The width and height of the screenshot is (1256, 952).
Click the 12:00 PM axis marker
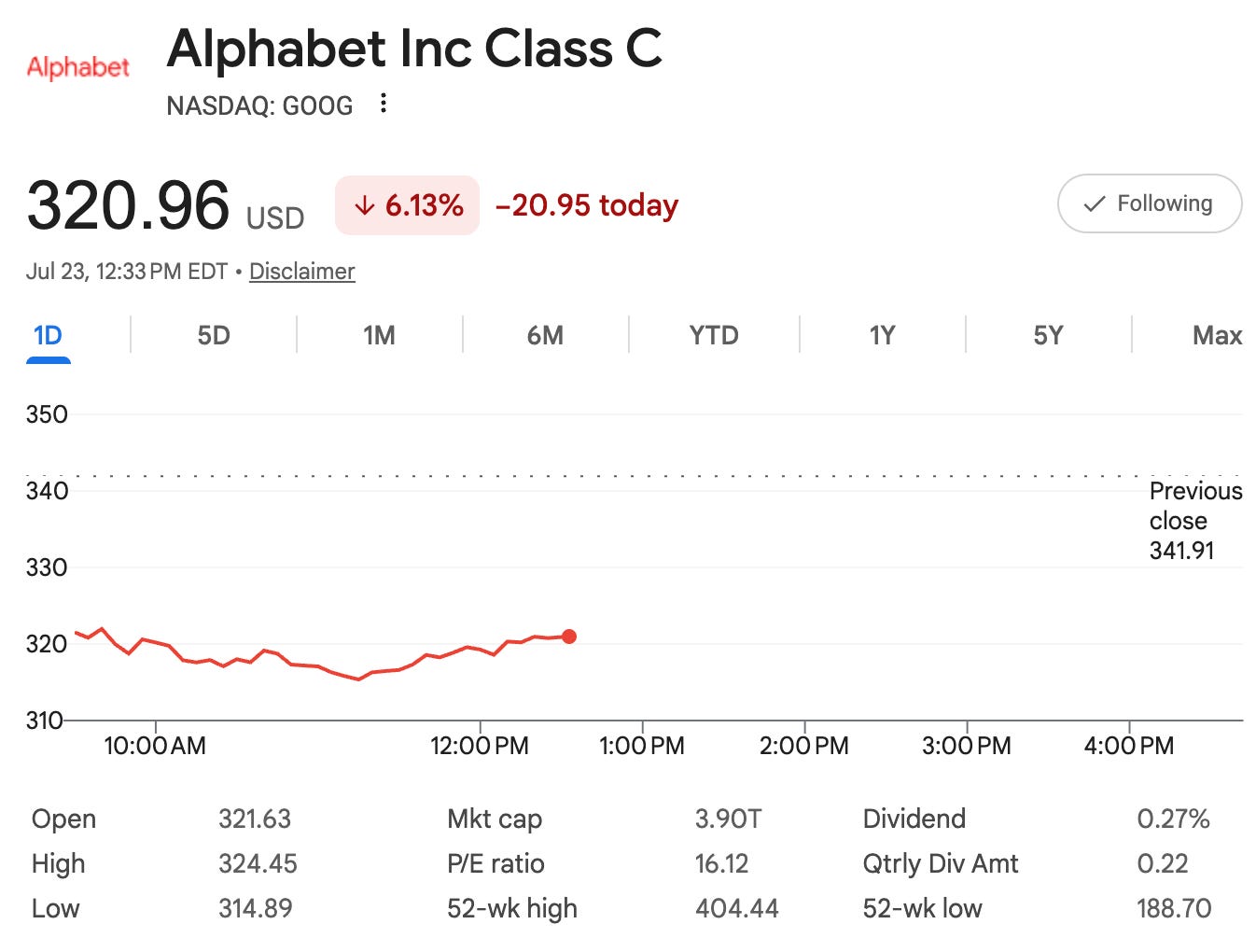(480, 746)
